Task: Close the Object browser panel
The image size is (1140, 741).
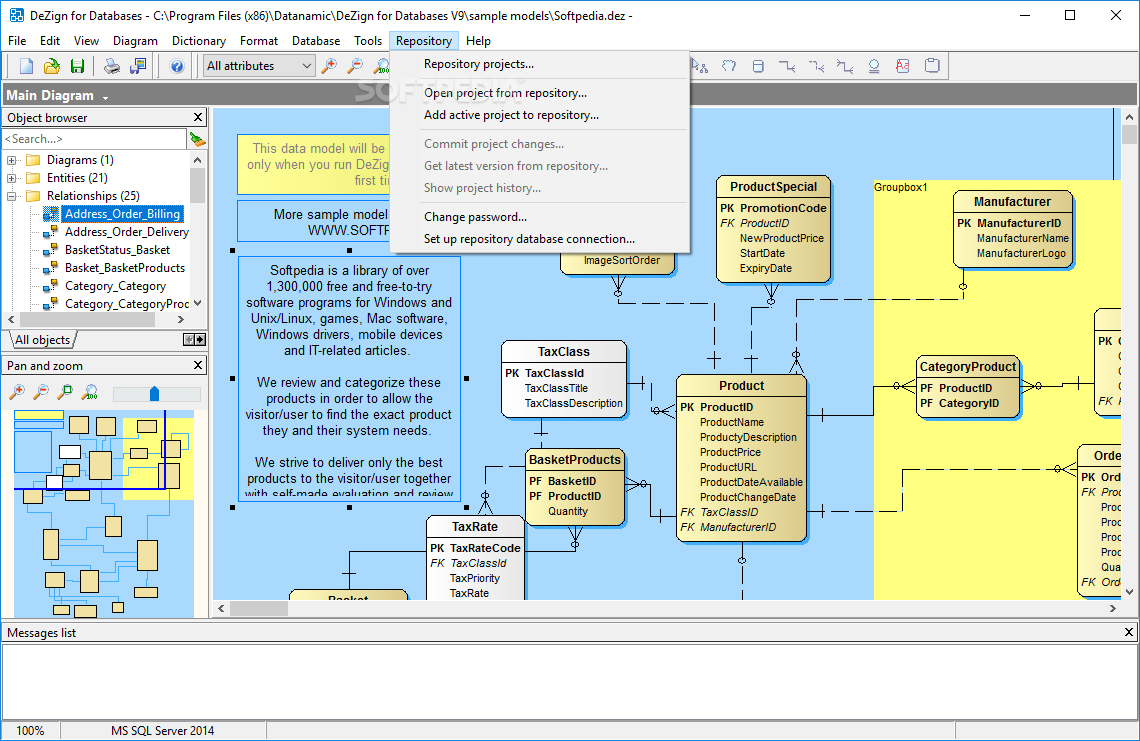Action: point(198,117)
